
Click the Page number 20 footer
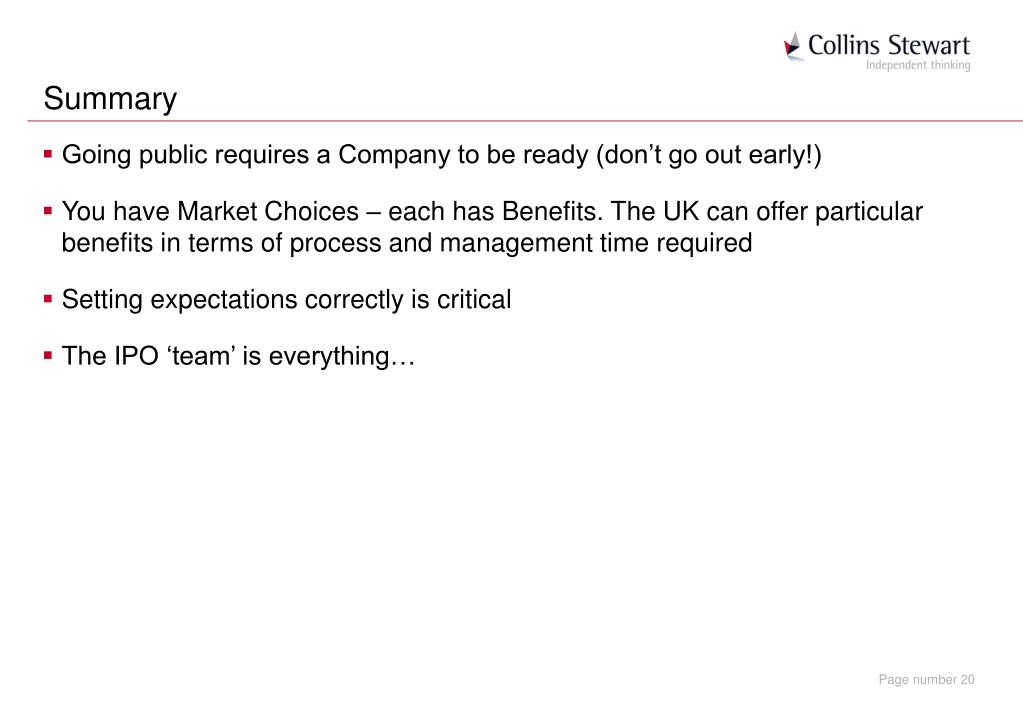[x=926, y=679]
